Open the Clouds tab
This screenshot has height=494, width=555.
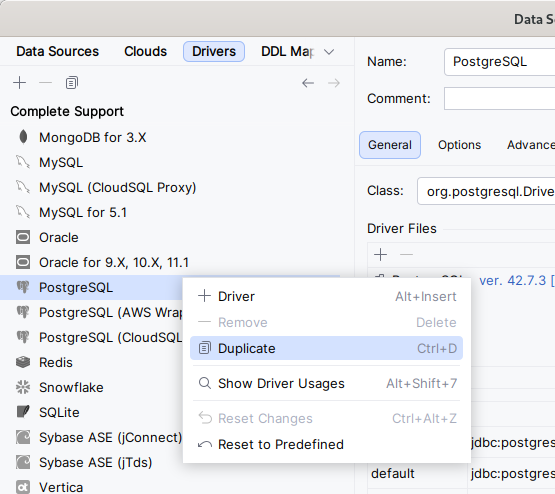pyautogui.click(x=145, y=52)
